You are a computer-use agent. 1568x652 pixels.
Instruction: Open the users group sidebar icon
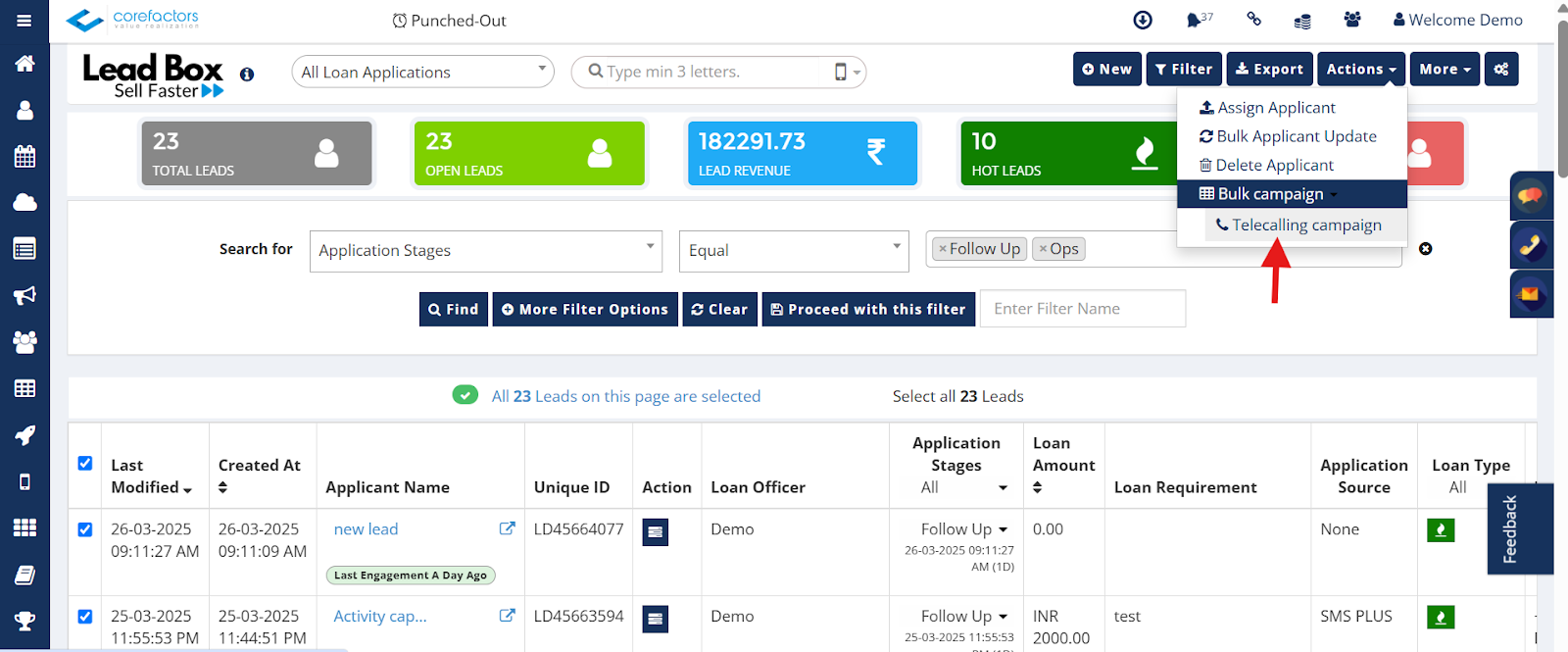click(24, 342)
